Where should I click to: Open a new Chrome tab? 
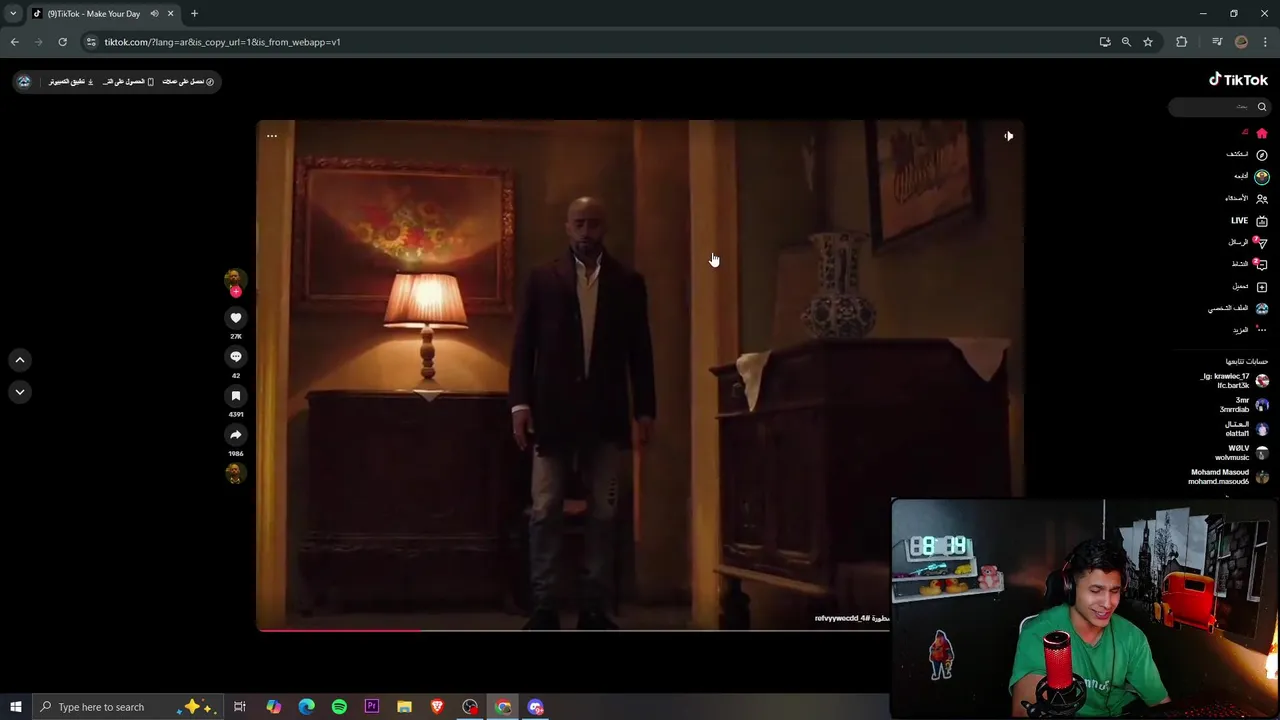click(194, 14)
